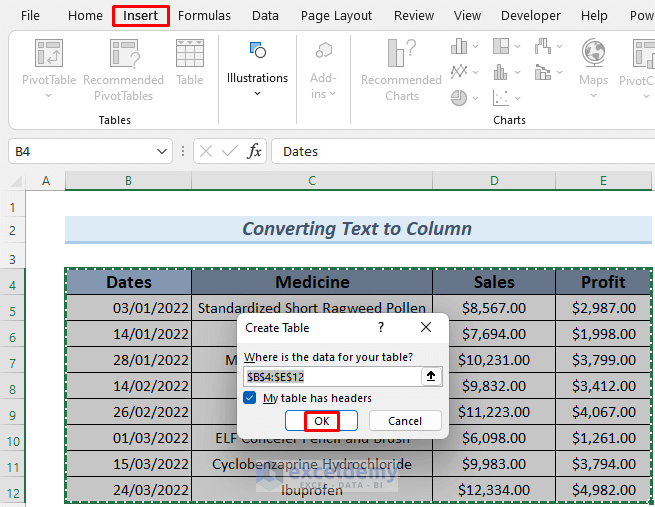The image size is (655, 507).
Task: Insert a hierarchy chart
Action: [500, 46]
